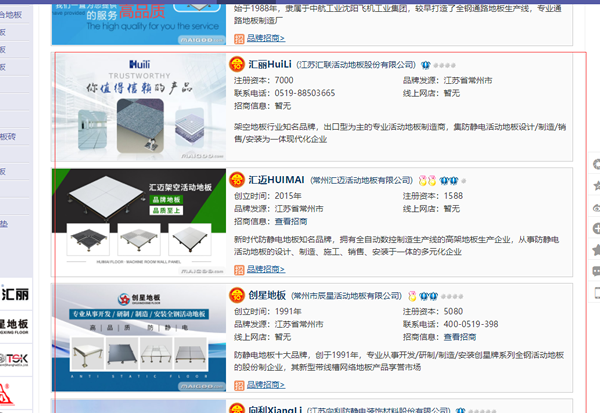Click the red badge icon beside 创星地板
Viewport: 600px width, 413px height.
click(237, 296)
